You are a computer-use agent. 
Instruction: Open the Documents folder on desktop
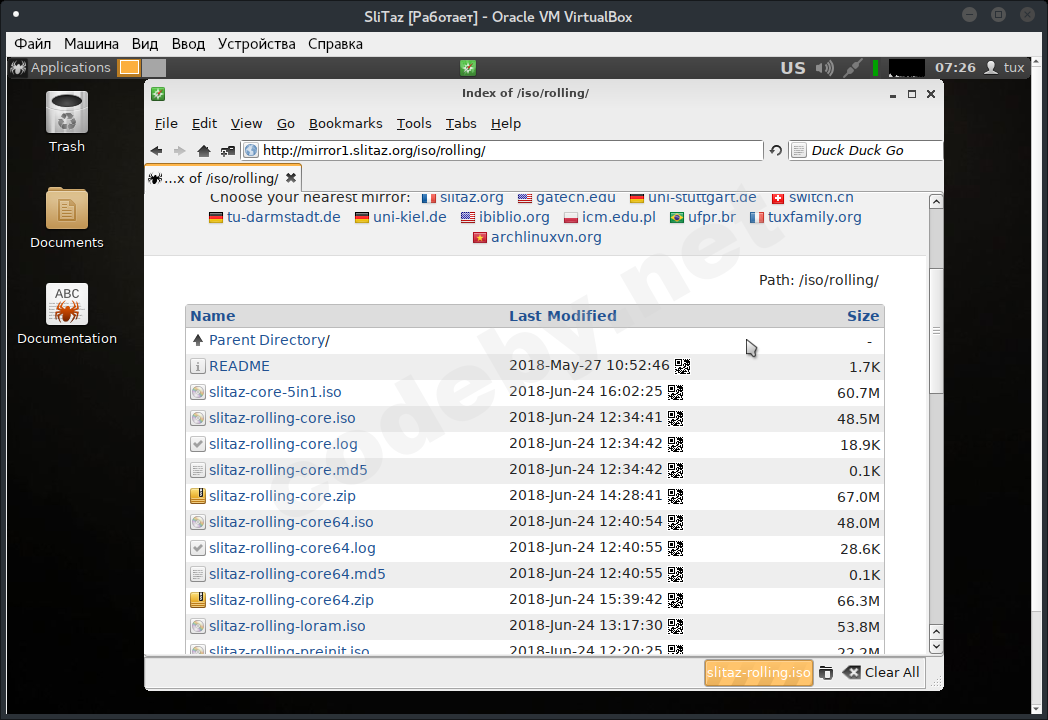click(67, 218)
